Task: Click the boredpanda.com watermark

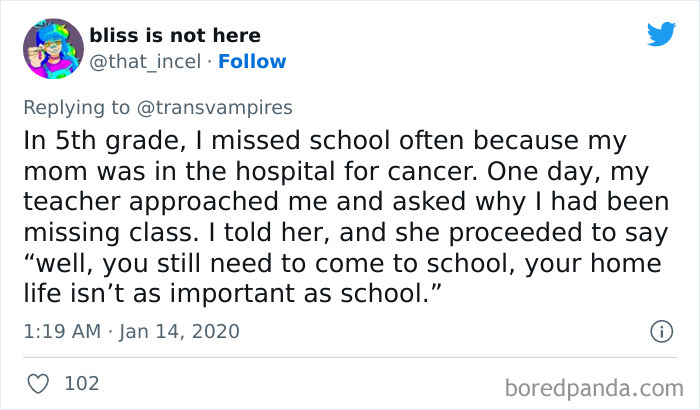Action: point(603,386)
